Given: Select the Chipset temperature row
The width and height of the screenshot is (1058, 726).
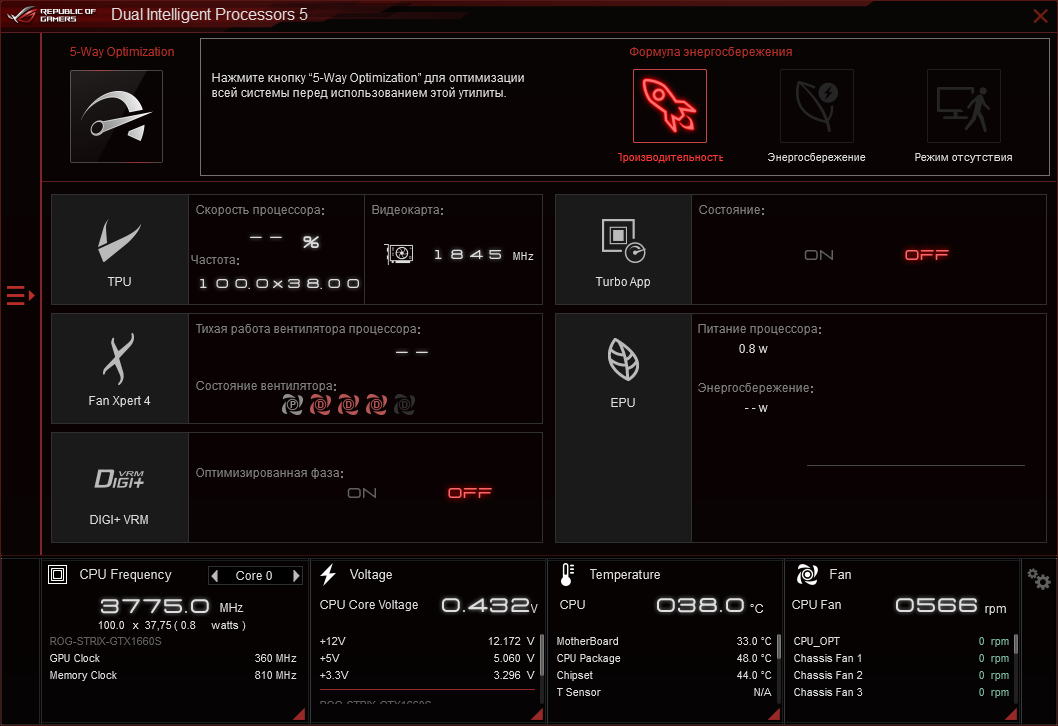Looking at the screenshot, I should click(664, 675).
